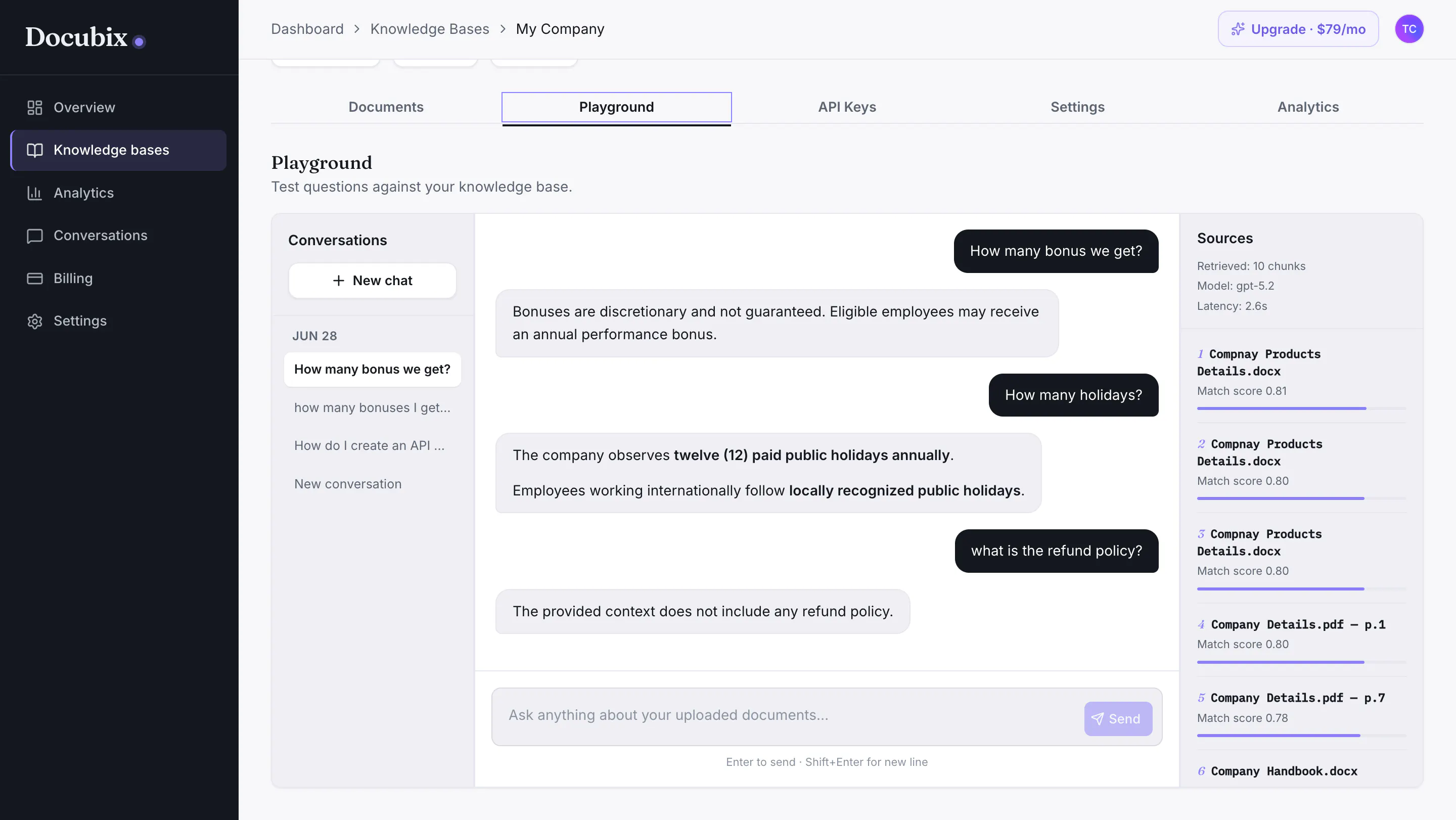Click the Knowledge bases book icon
1456x820 pixels.
pos(34,150)
